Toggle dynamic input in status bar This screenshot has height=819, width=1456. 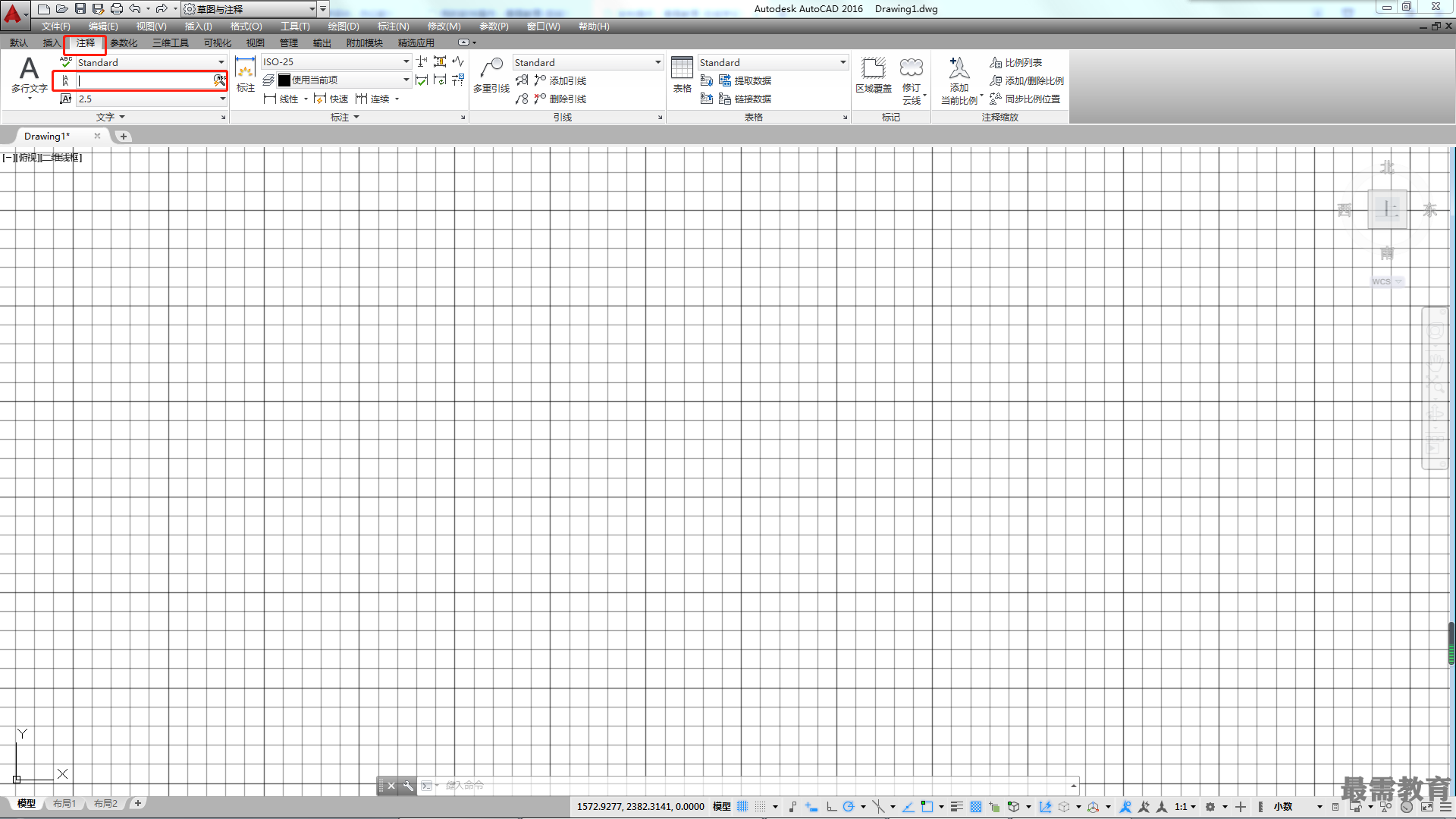[x=811, y=807]
